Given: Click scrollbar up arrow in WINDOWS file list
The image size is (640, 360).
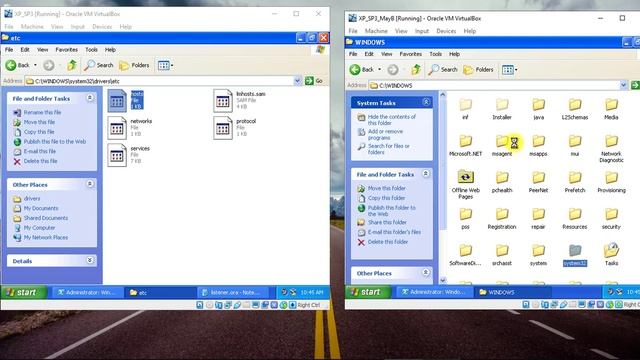Looking at the screenshot, I should (x=443, y=95).
